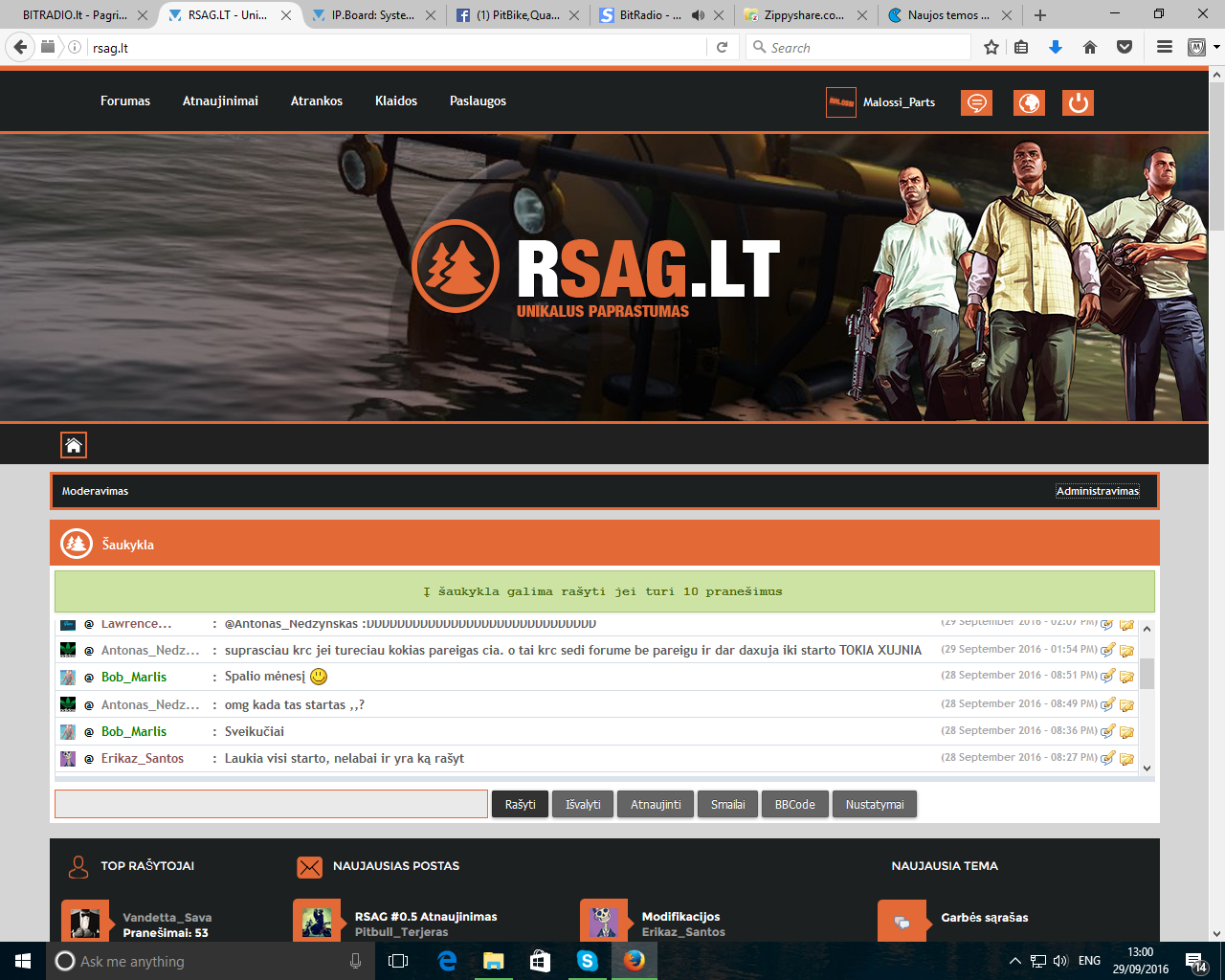
Task: Edit the 01:54 PM shout with pencil icon
Action: [1108, 650]
